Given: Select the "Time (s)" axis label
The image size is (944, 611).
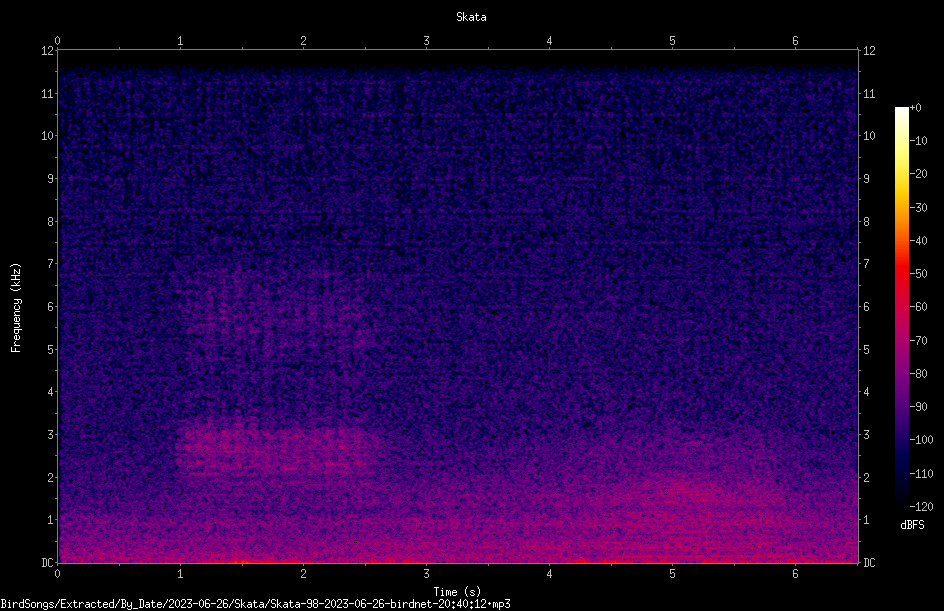Looking at the screenshot, I should click(x=457, y=592).
